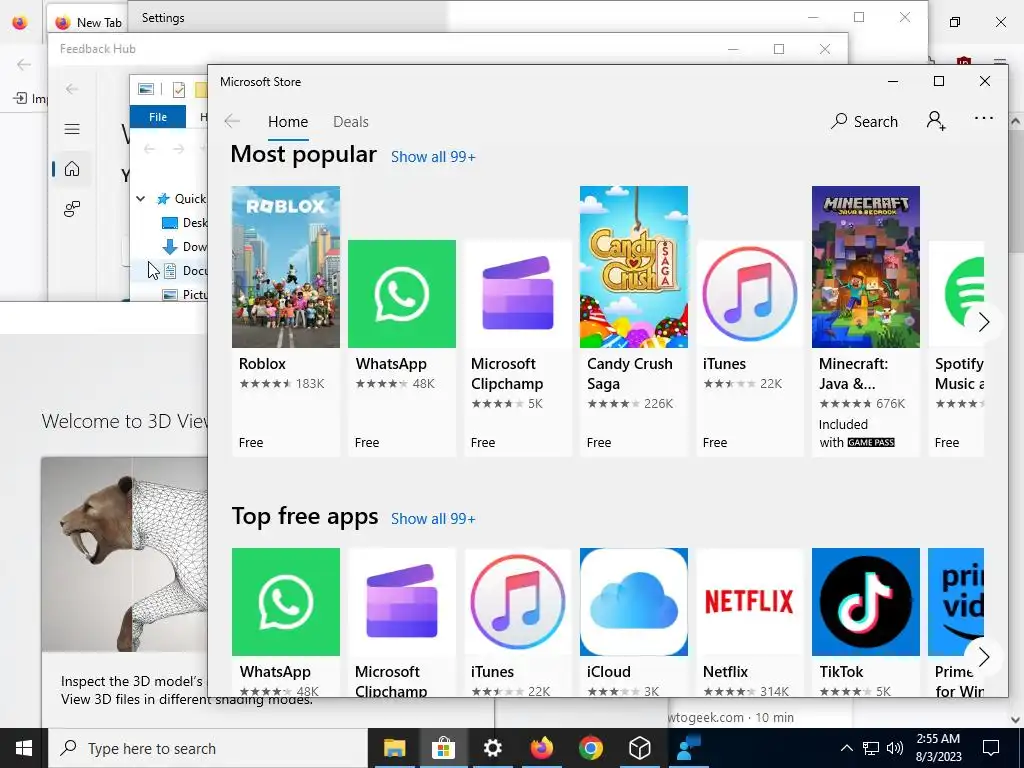Image resolution: width=1024 pixels, height=768 pixels.
Task: Open File Explorer from the taskbar
Action: coord(394,748)
